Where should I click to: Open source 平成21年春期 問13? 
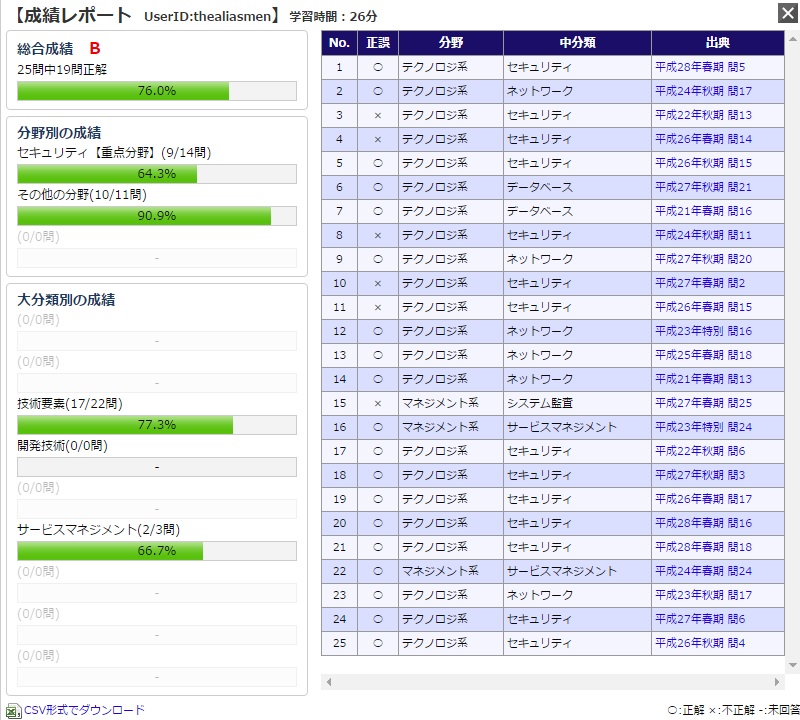704,379
